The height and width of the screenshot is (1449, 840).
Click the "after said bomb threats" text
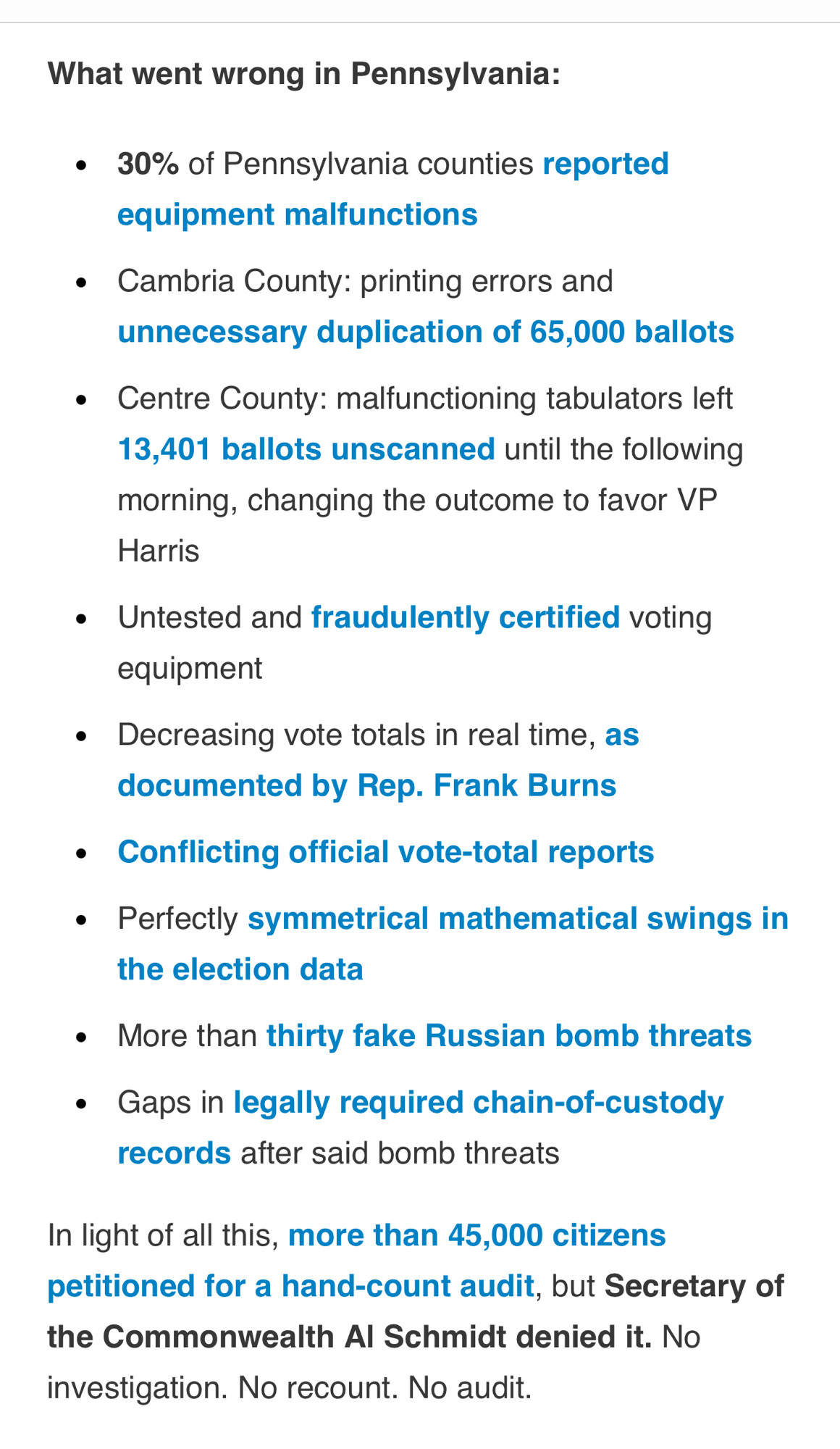coord(400,1153)
